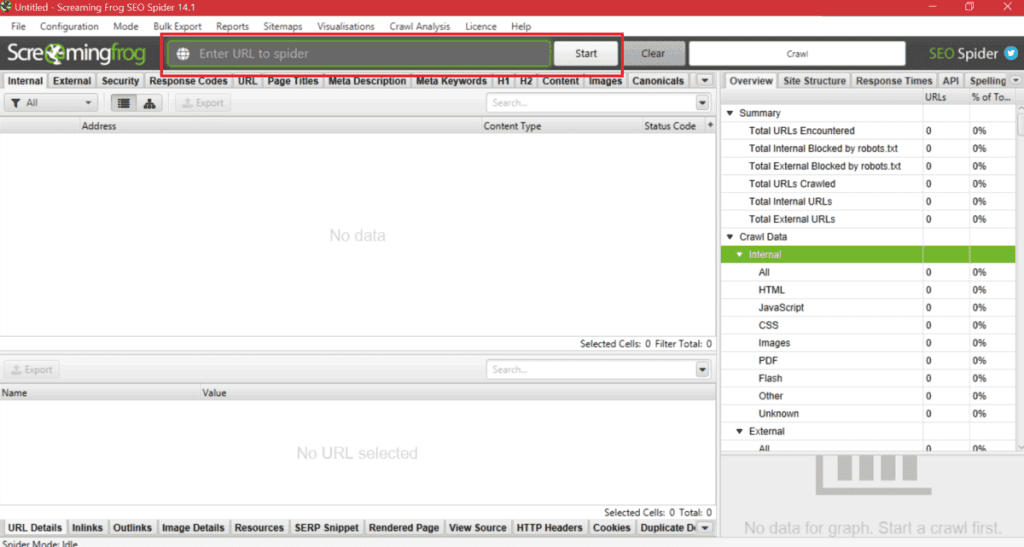Select PDF under Internal
This screenshot has width=1024, height=547.
coord(868,360)
